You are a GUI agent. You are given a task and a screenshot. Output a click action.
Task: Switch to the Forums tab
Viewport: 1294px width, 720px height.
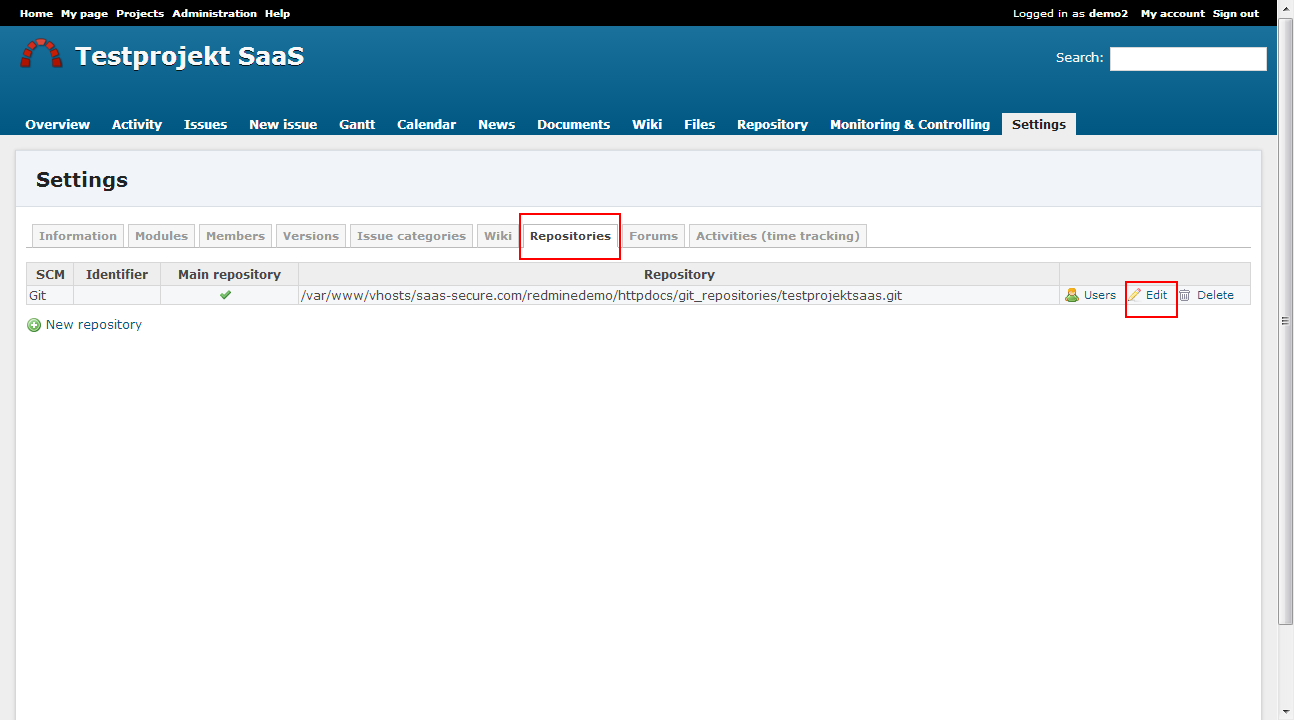pos(653,235)
